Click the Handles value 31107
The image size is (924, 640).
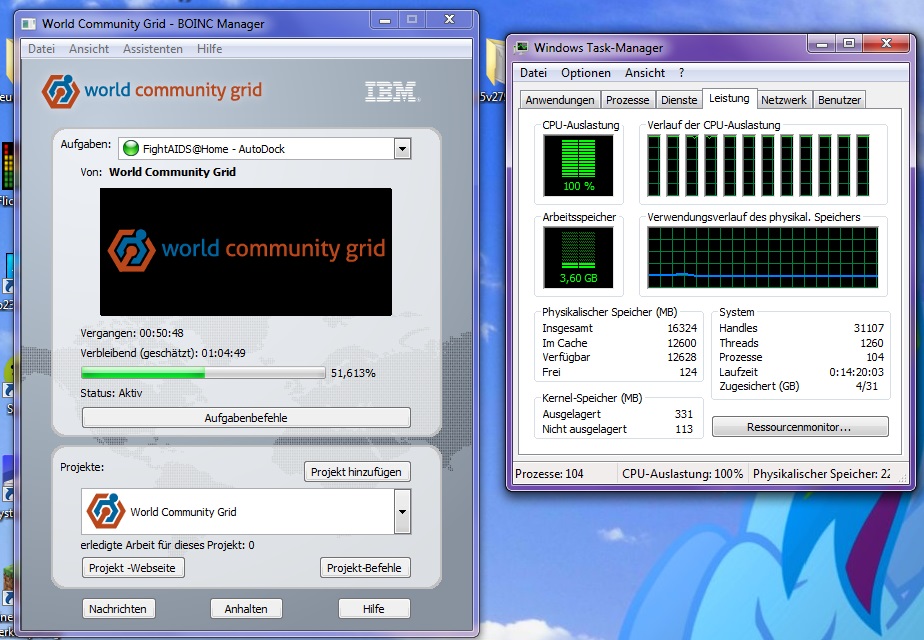(x=869, y=328)
